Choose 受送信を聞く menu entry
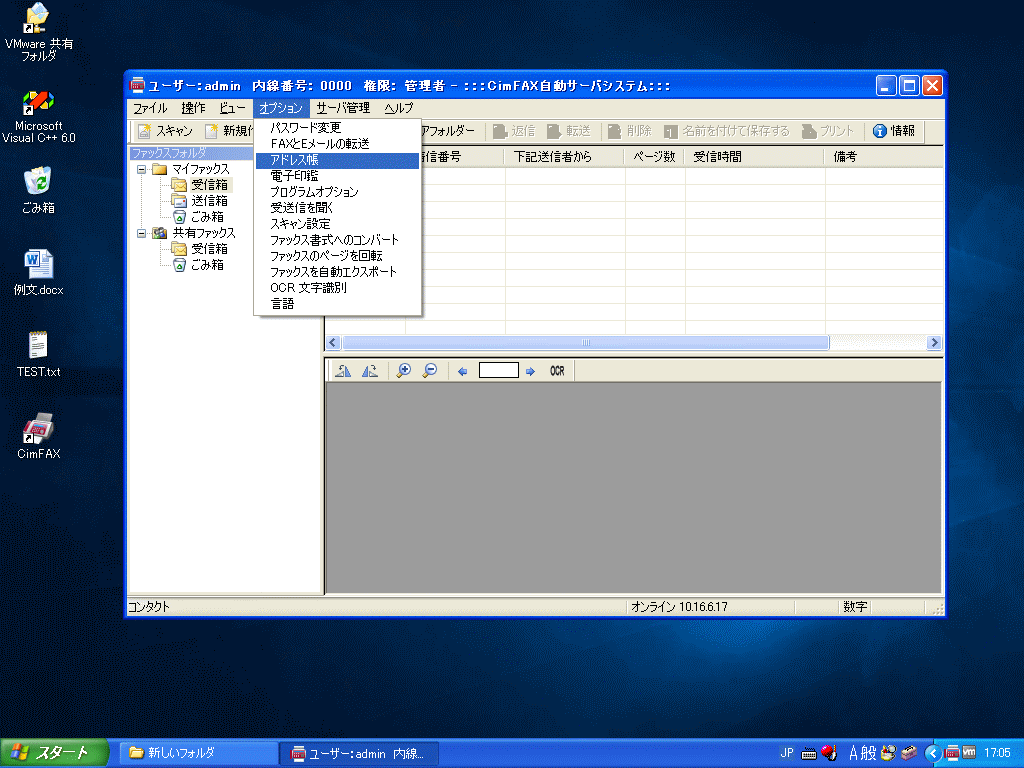The width and height of the screenshot is (1024, 768). tap(337, 208)
